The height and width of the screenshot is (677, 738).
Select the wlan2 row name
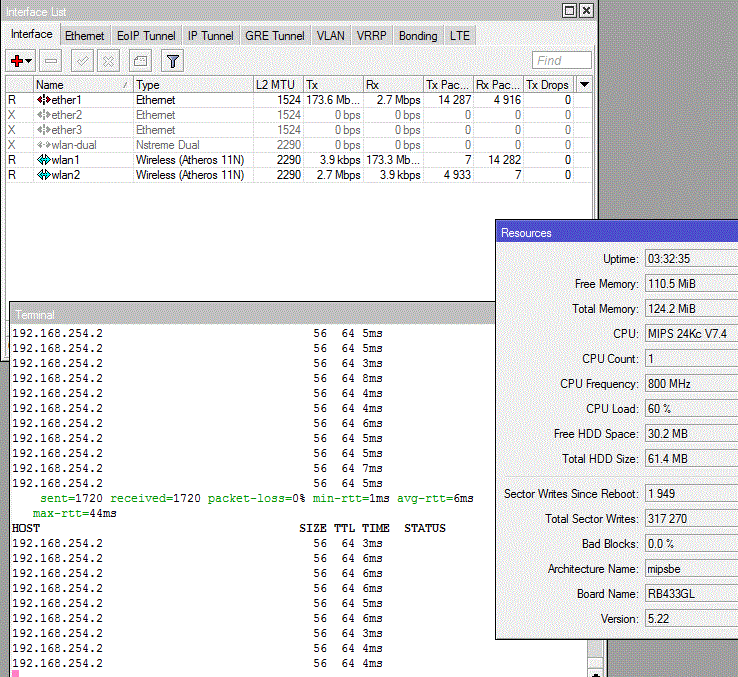(65, 175)
